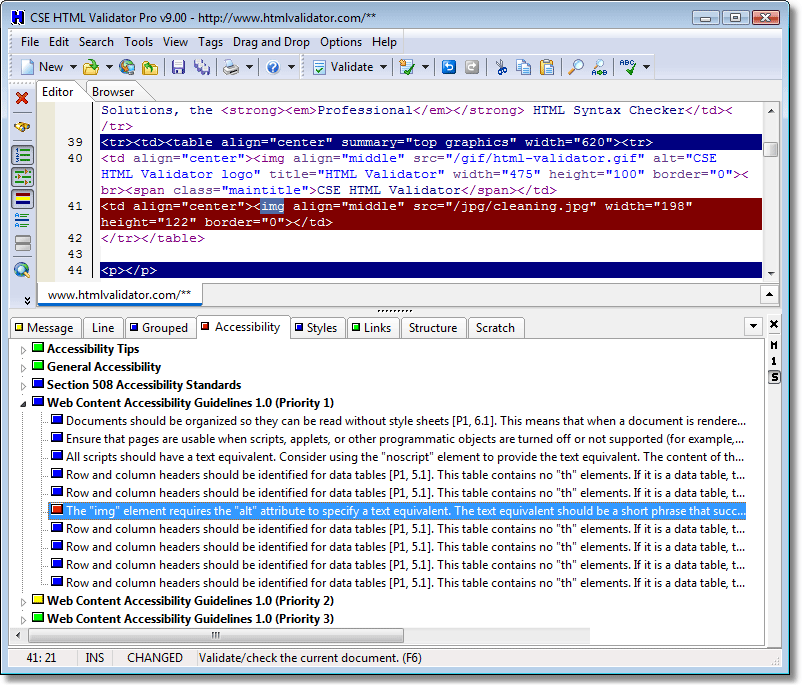This screenshot has height=687, width=802.
Task: Select the www.htmlvalidator.com/** document tab
Action: [120, 295]
